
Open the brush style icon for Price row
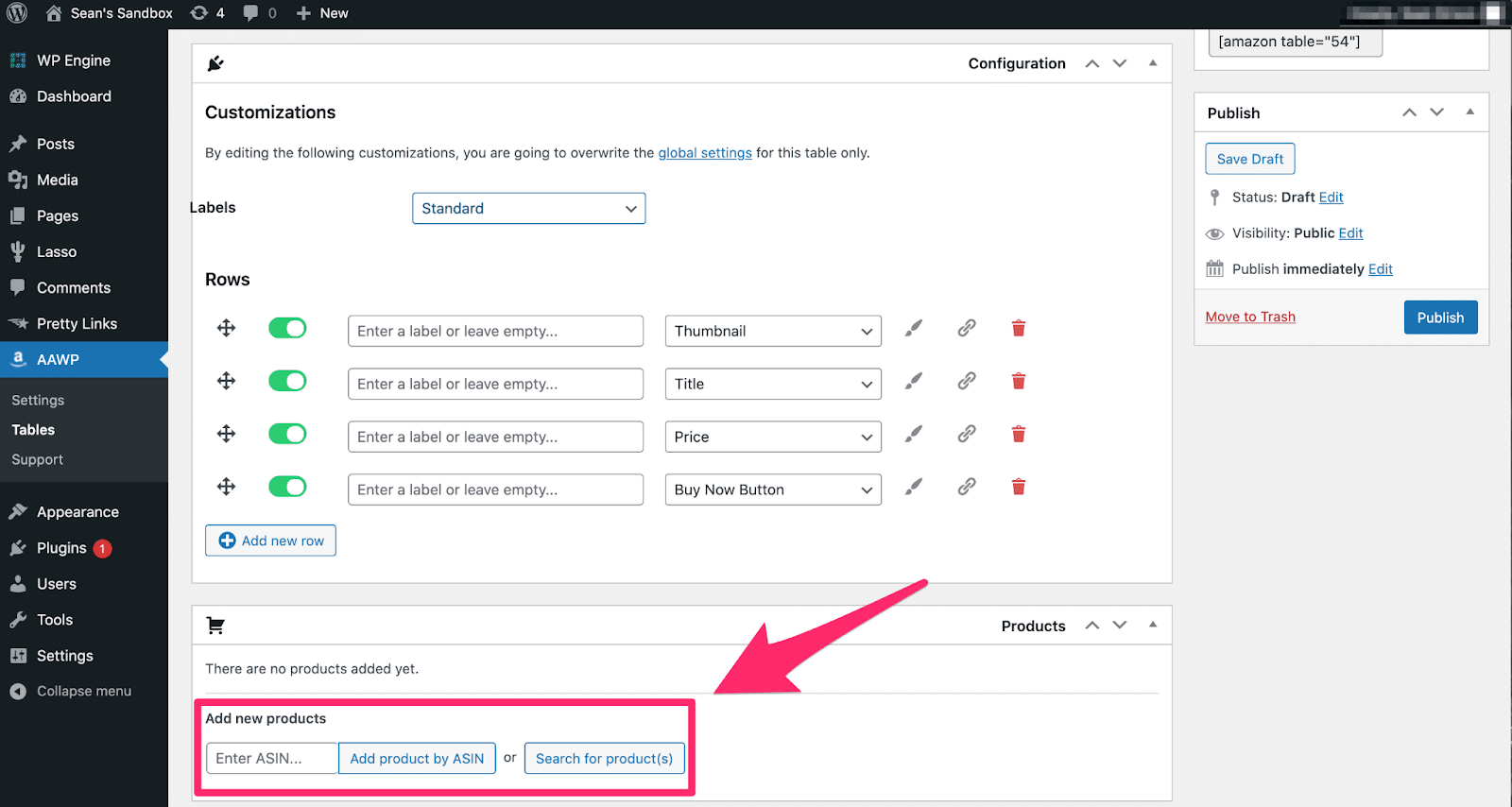click(913, 434)
